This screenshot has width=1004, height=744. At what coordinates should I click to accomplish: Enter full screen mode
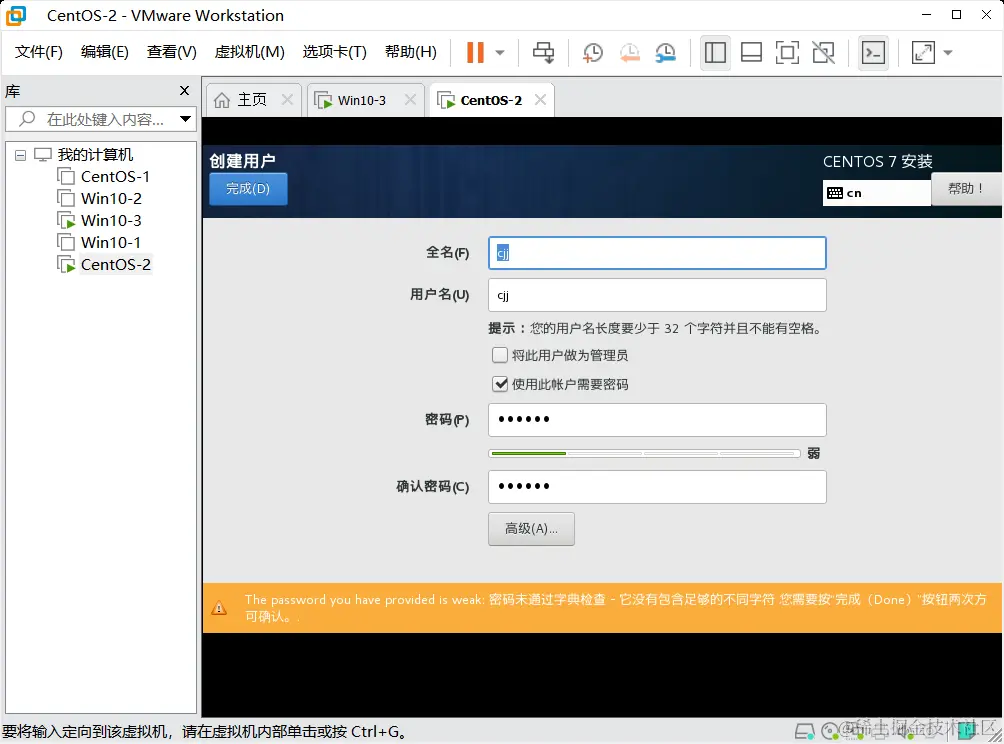788,52
